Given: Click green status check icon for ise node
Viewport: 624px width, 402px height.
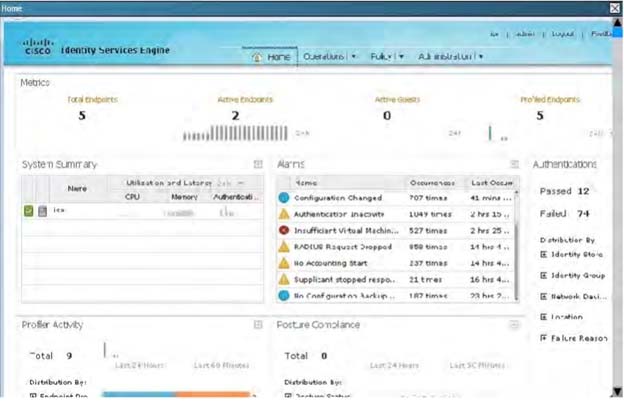Looking at the screenshot, I should click(28, 211).
